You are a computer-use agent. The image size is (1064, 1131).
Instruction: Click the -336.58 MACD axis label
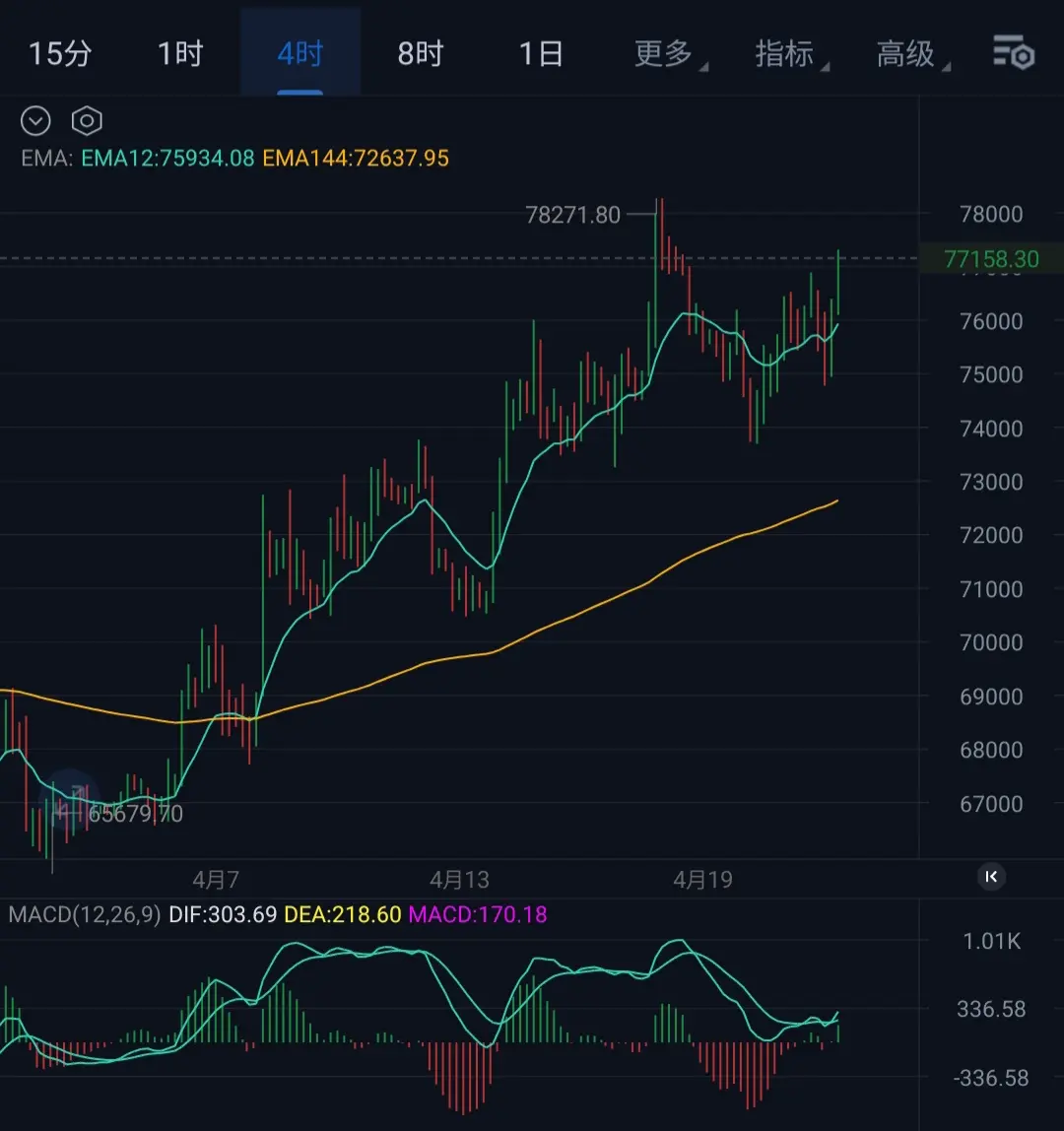[991, 1078]
